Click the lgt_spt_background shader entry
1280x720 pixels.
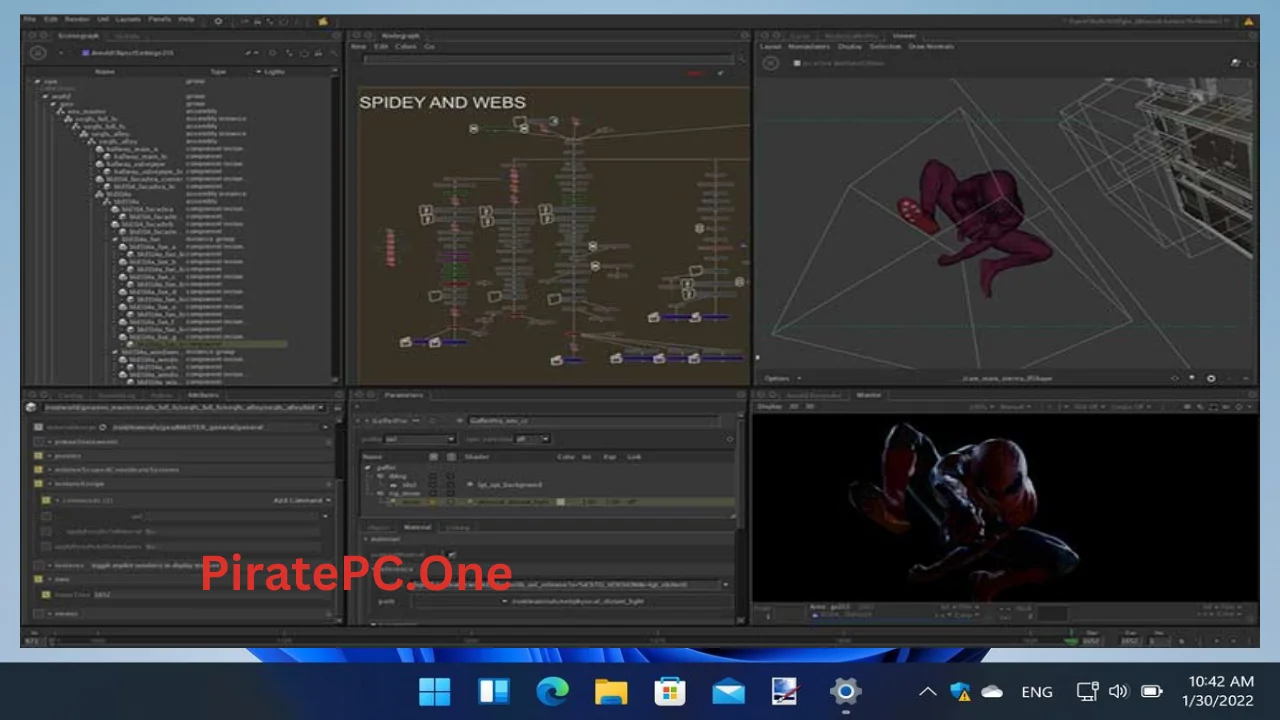510,485
